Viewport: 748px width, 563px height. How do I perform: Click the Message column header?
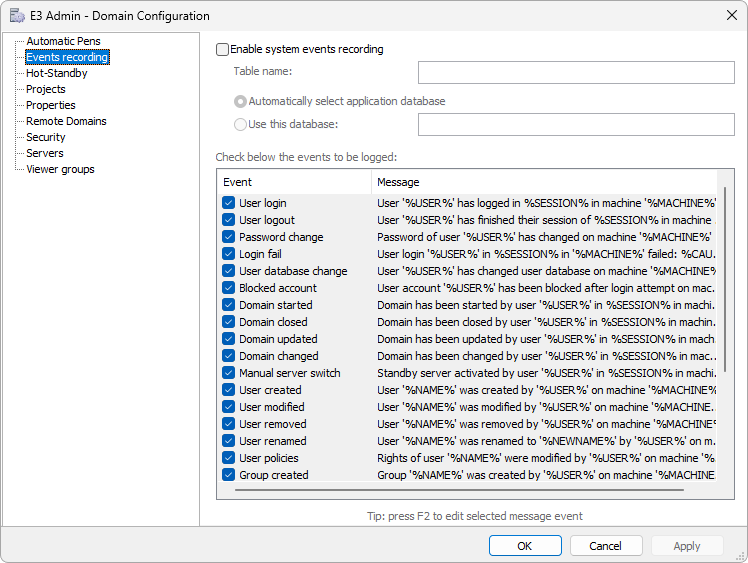(544, 182)
